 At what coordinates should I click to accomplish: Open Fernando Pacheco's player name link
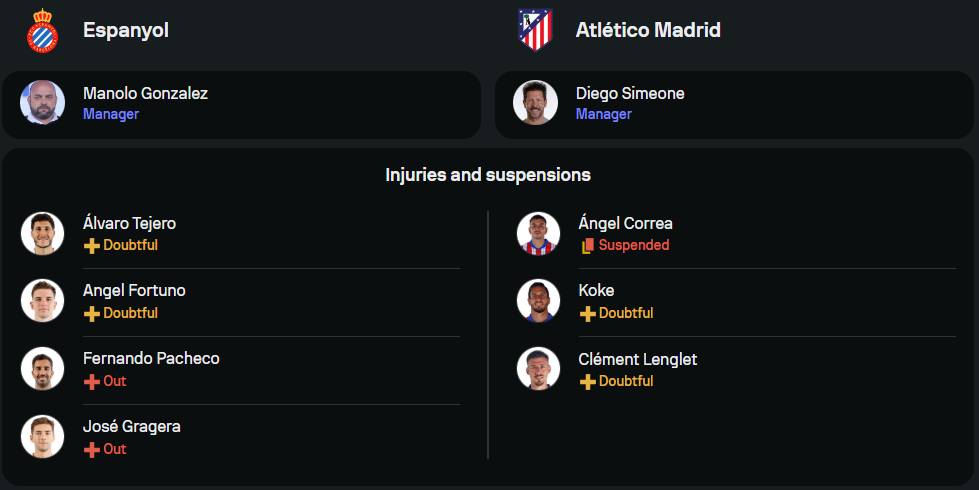(x=151, y=359)
